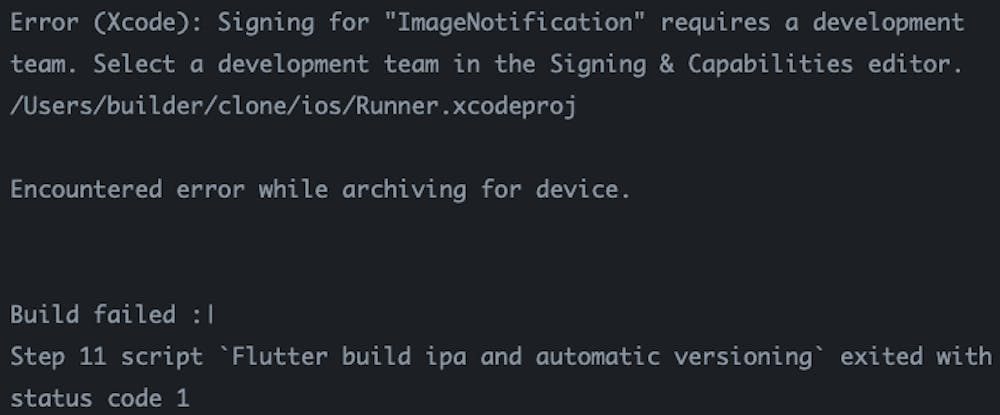Click the "Encountered error" text
The height and width of the screenshot is (415, 1000).
pyautogui.click(x=127, y=189)
